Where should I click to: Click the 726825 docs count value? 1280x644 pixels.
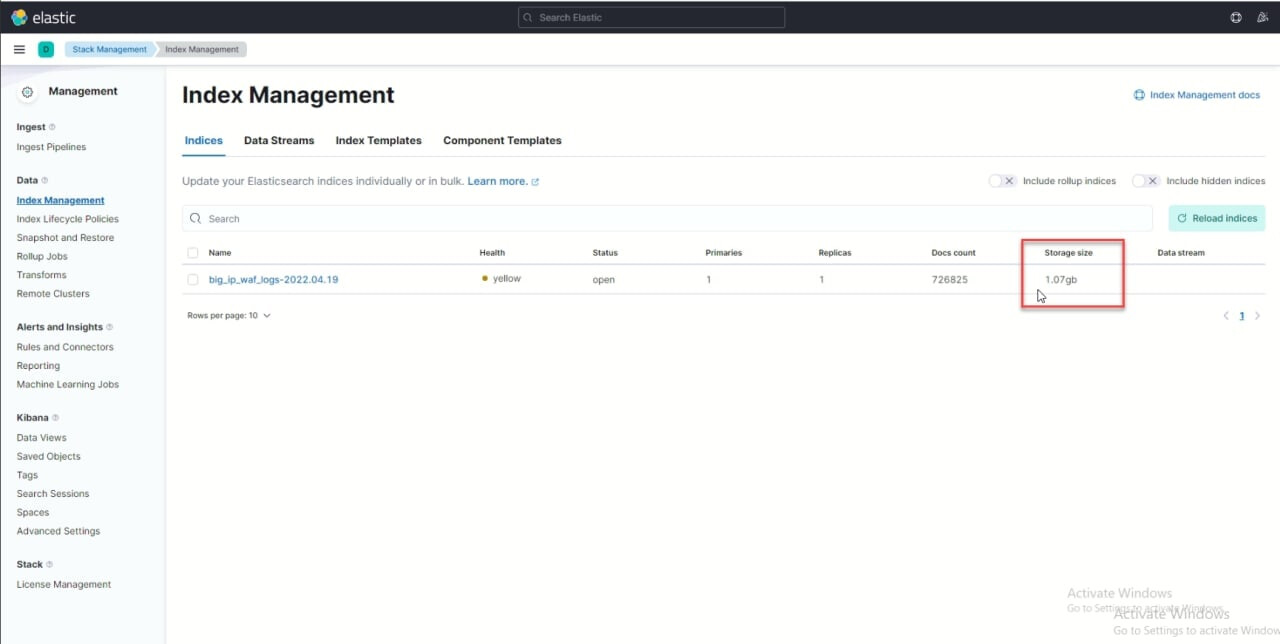pyautogui.click(x=949, y=280)
